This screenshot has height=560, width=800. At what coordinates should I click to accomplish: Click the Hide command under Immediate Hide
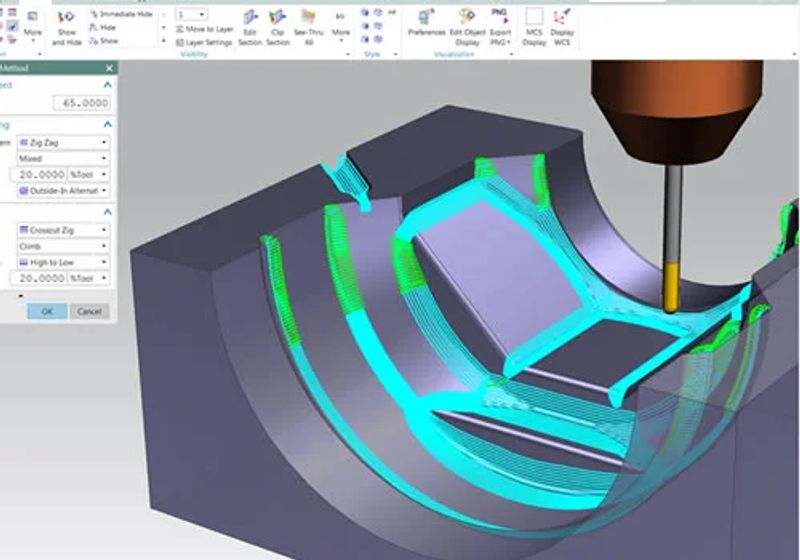click(103, 28)
